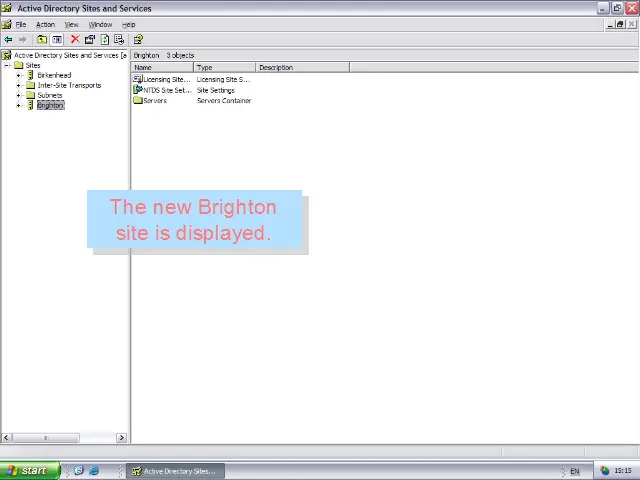The image size is (640, 480).
Task: Click the Back arrow toolbar button
Action: (8, 40)
